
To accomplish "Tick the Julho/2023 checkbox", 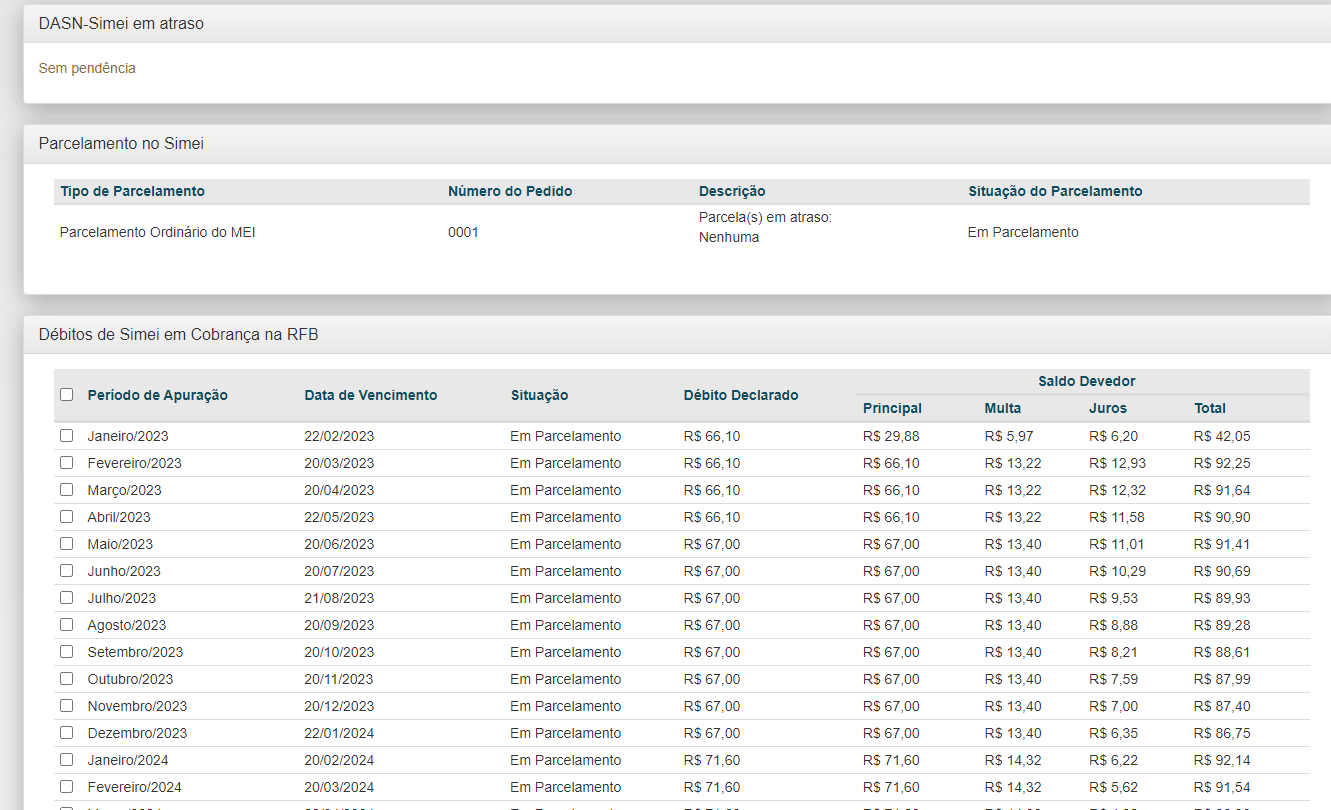I will (66, 598).
